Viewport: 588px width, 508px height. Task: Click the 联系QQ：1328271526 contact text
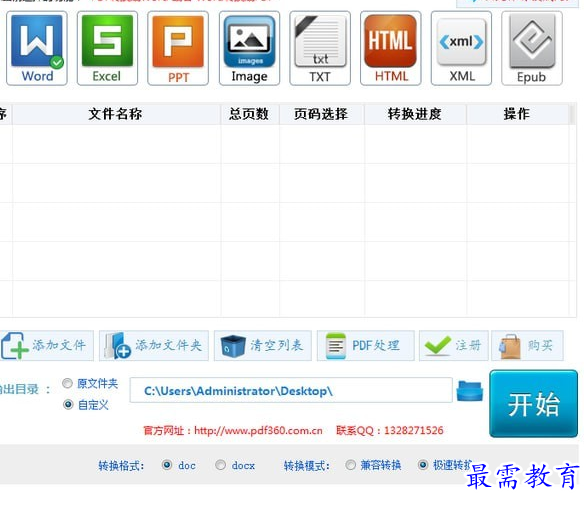390,430
